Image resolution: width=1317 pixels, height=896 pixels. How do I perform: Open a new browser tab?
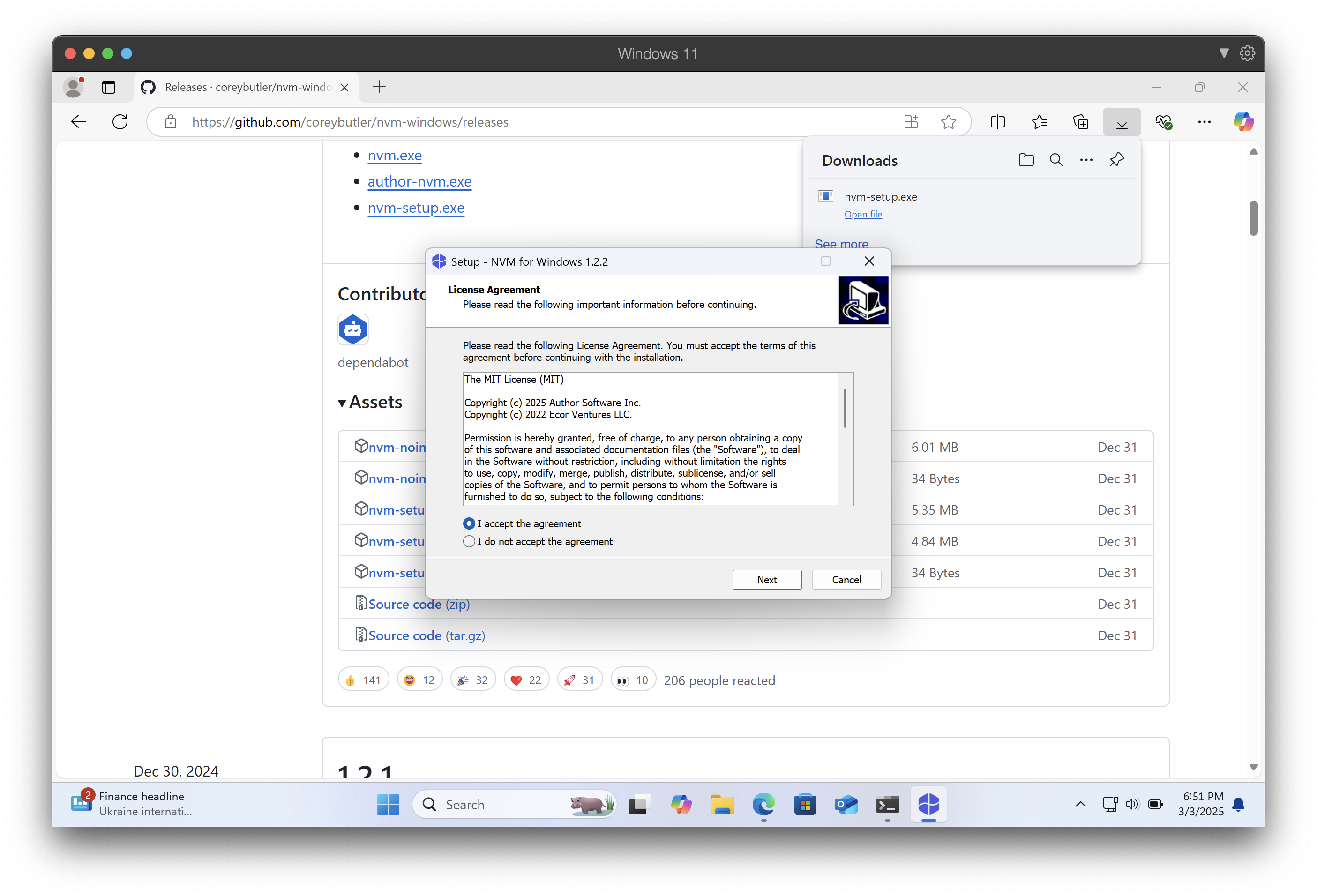[379, 87]
